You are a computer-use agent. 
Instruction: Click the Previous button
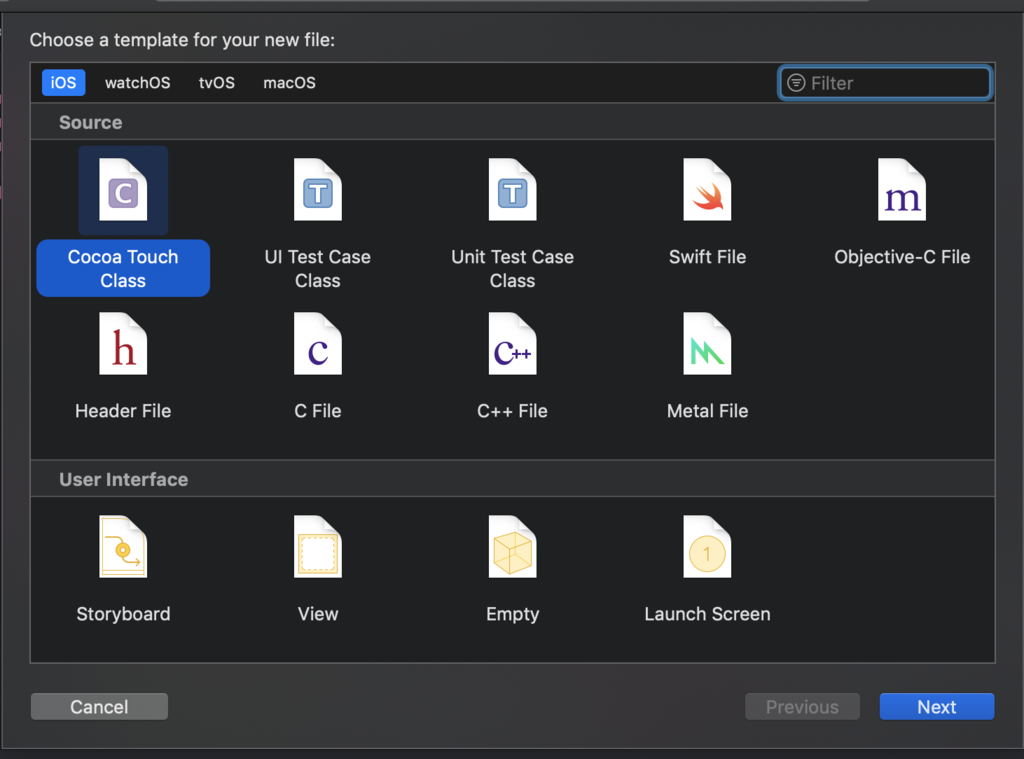(x=802, y=707)
